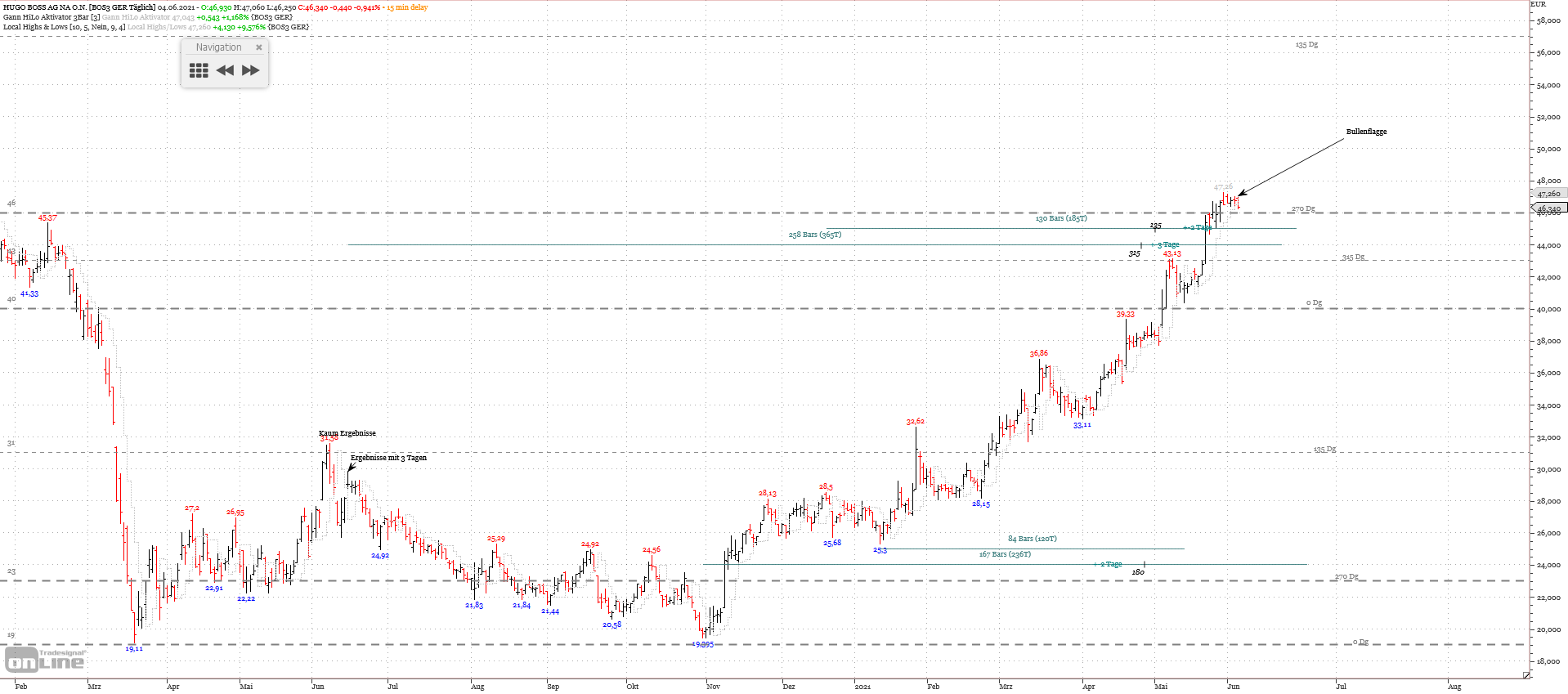Click the 22,91 local low label

coord(214,588)
